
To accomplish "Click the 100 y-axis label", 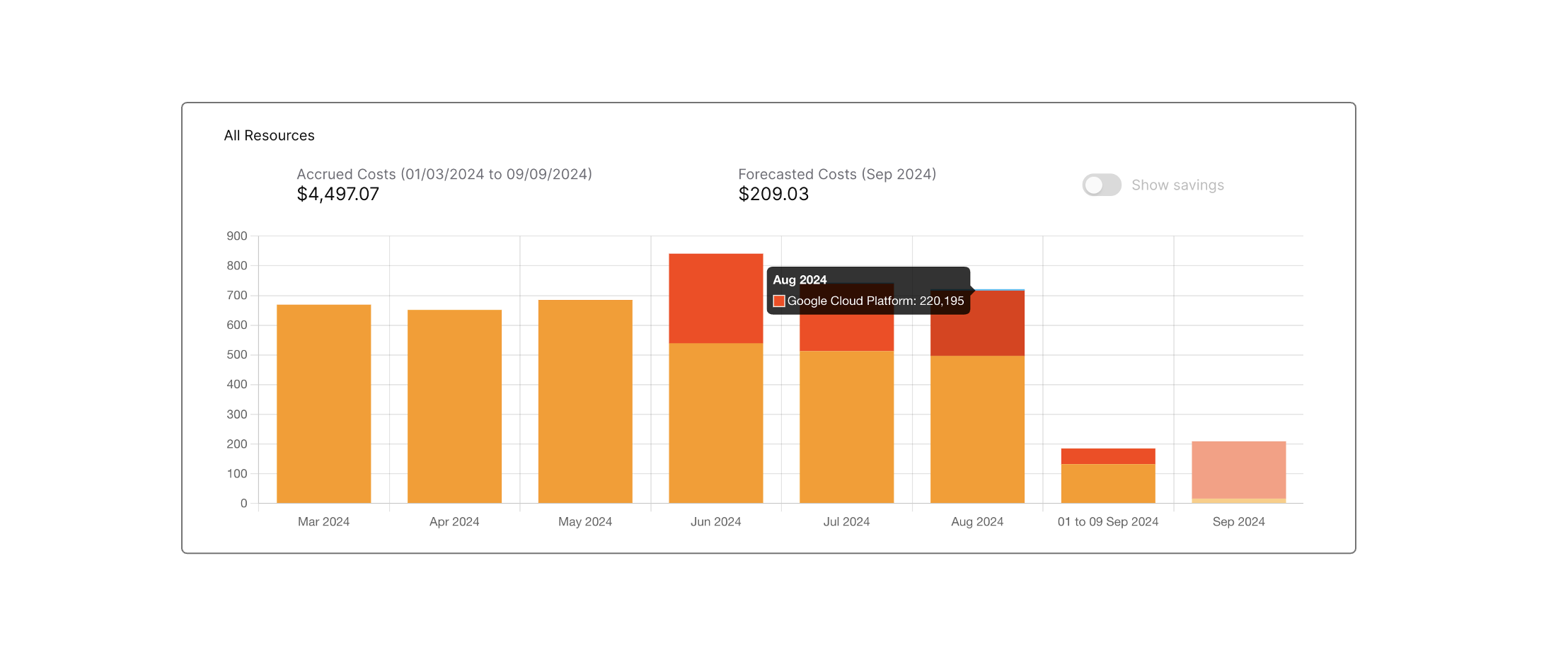I will pyautogui.click(x=237, y=474).
